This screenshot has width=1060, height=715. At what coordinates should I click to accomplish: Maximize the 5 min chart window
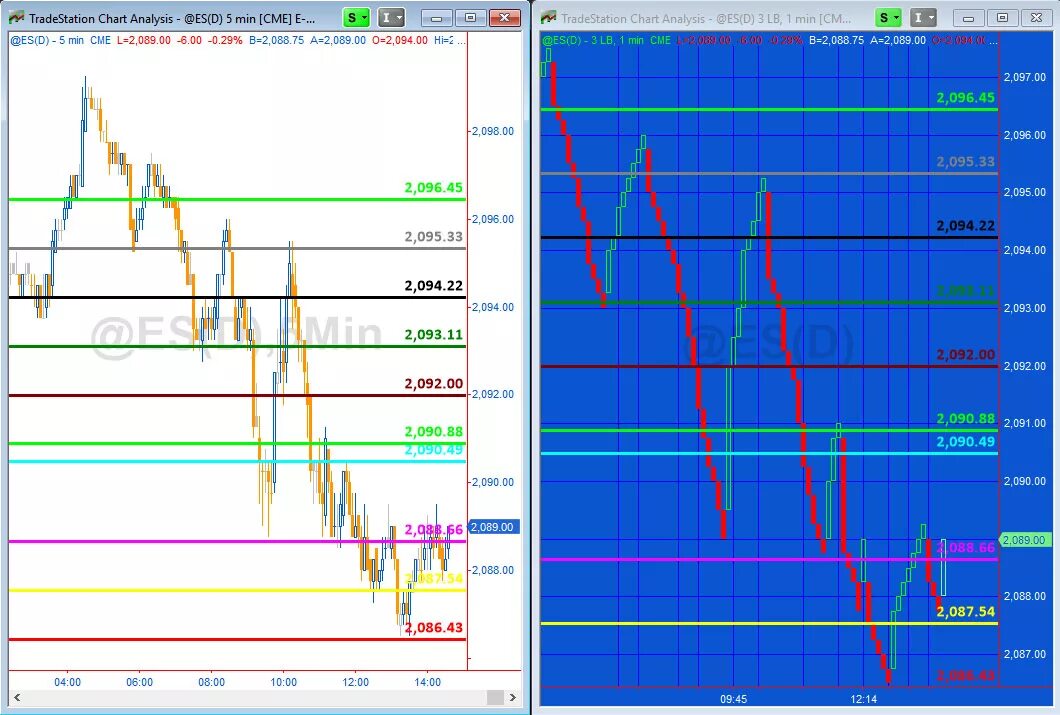(471, 18)
